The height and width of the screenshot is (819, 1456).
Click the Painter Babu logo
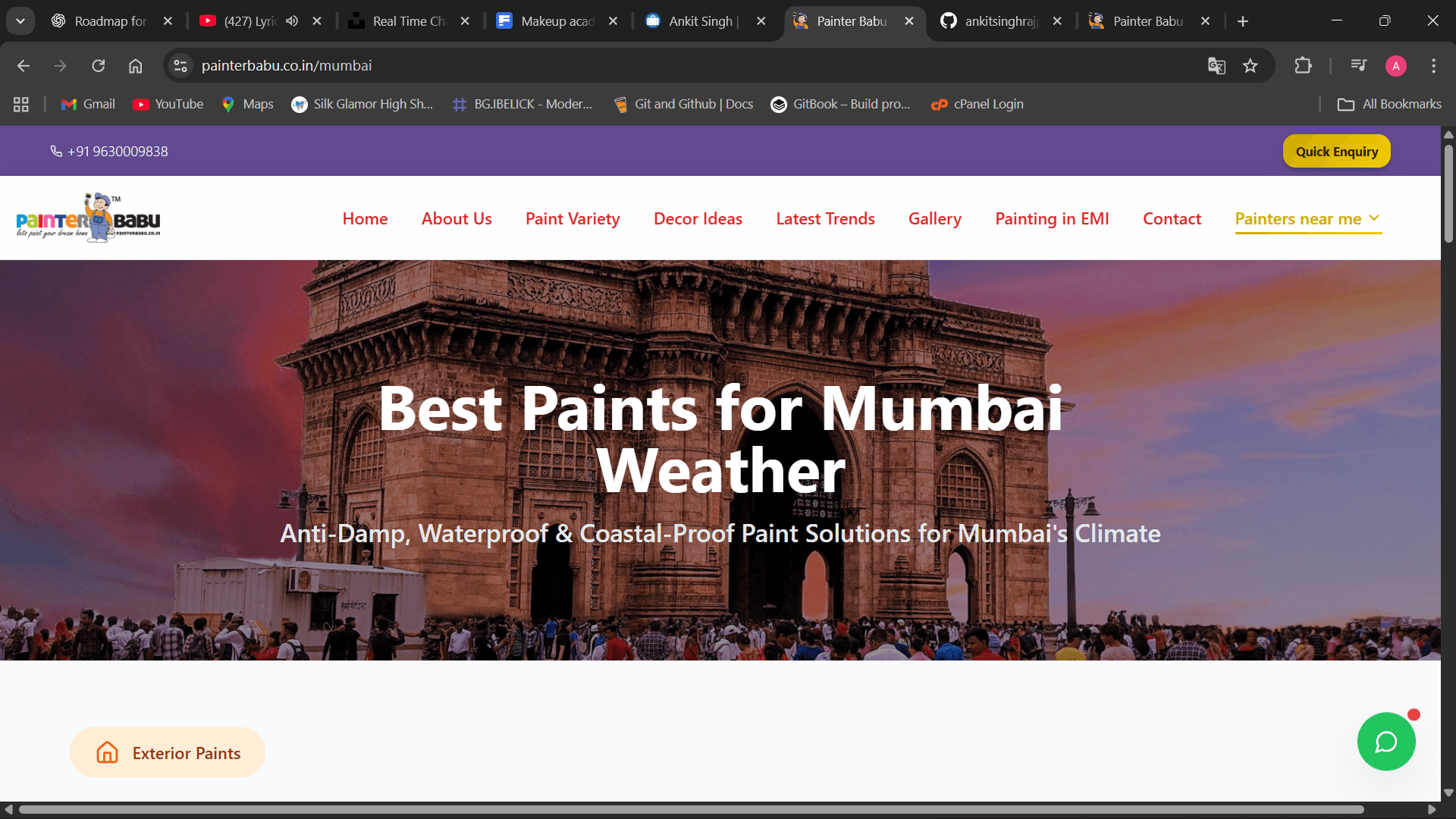click(88, 218)
